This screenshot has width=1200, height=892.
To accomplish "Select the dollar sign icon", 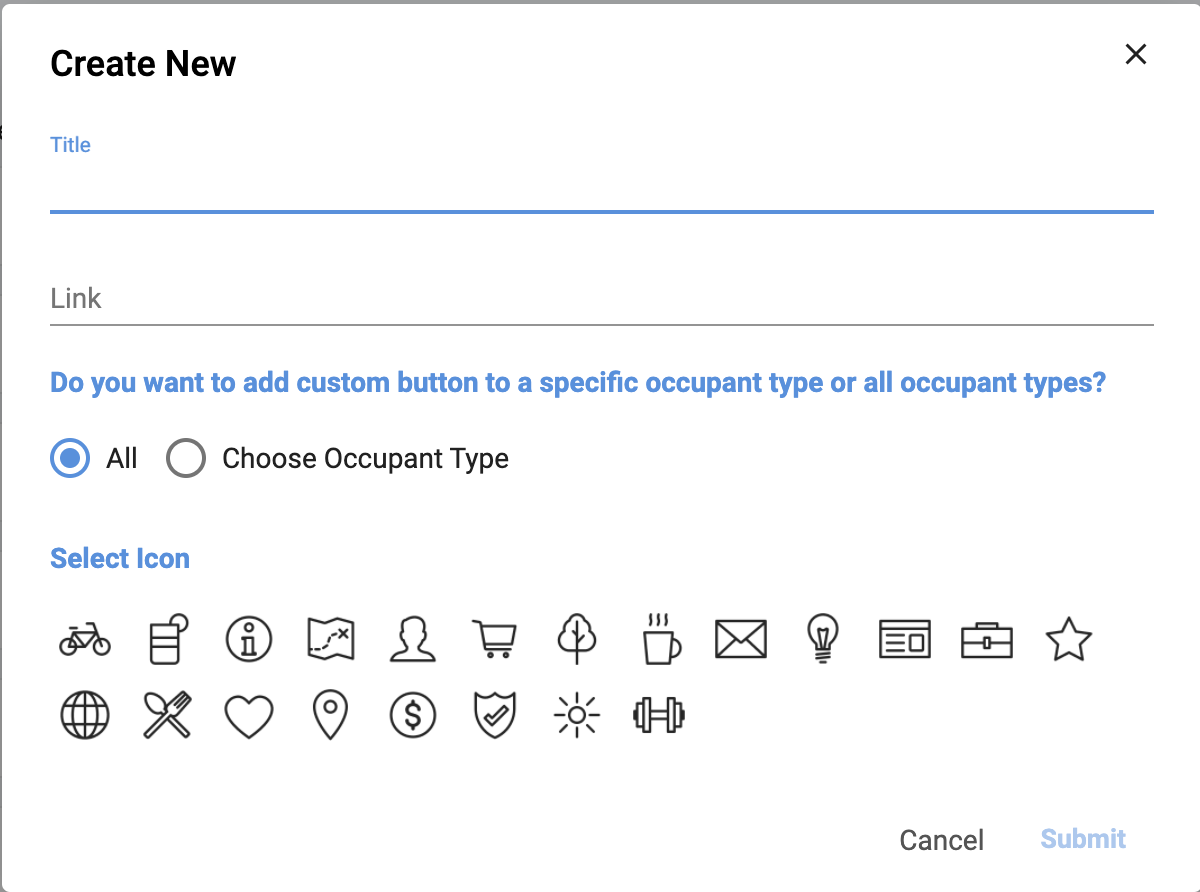I will click(x=413, y=716).
